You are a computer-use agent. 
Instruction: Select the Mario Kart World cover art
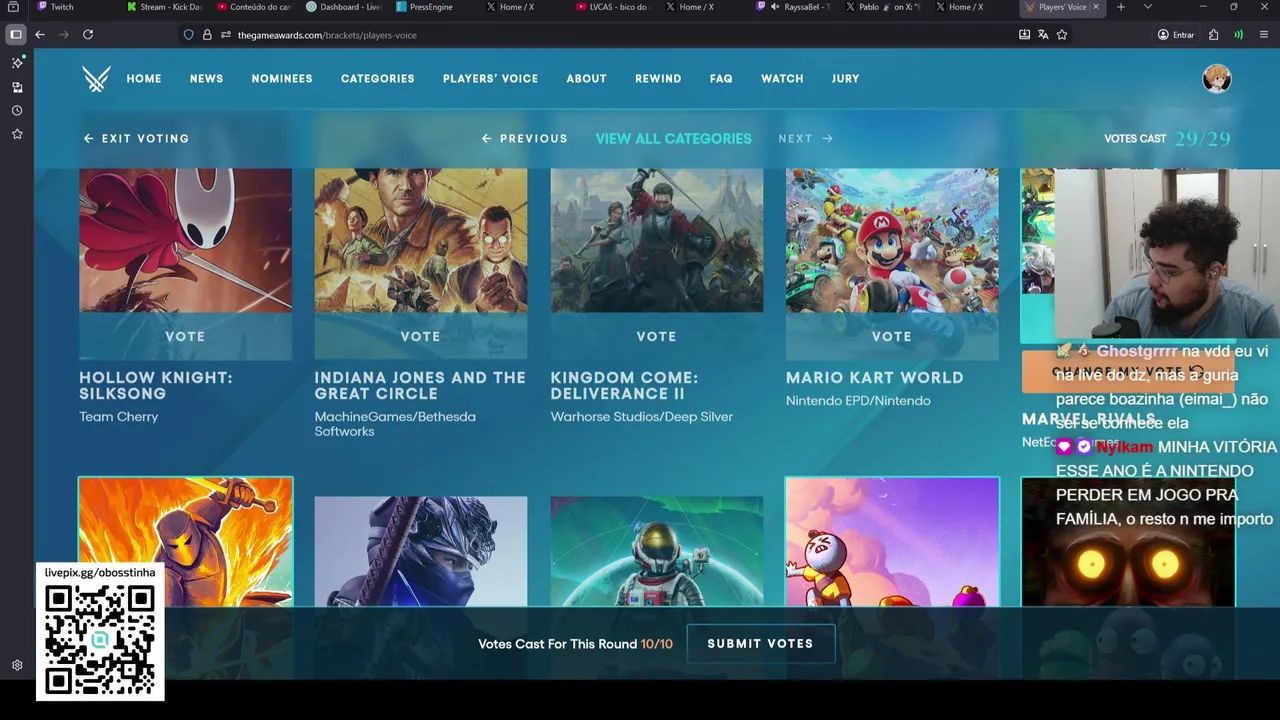(892, 241)
